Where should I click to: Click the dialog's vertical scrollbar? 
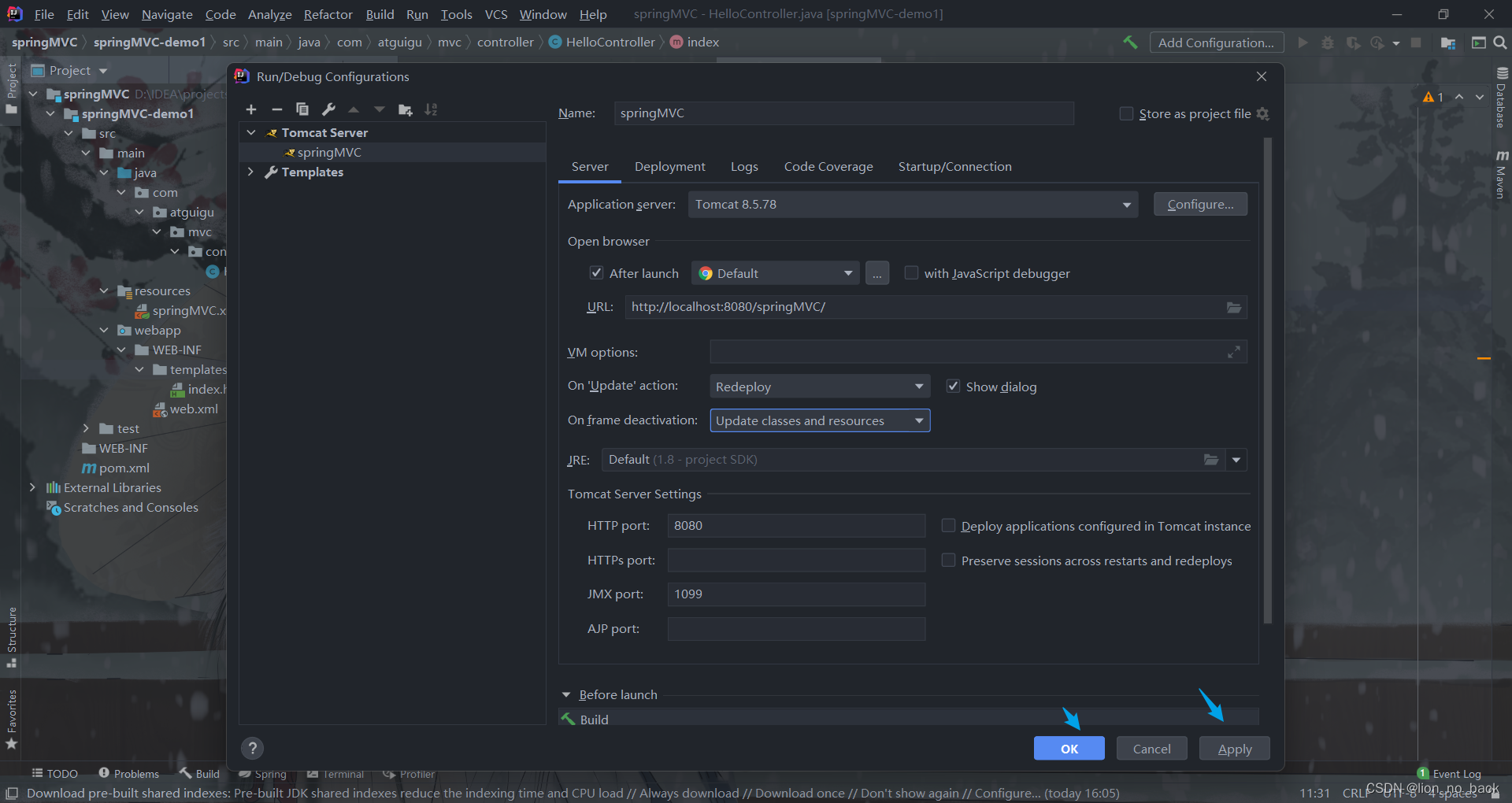pos(1267,382)
